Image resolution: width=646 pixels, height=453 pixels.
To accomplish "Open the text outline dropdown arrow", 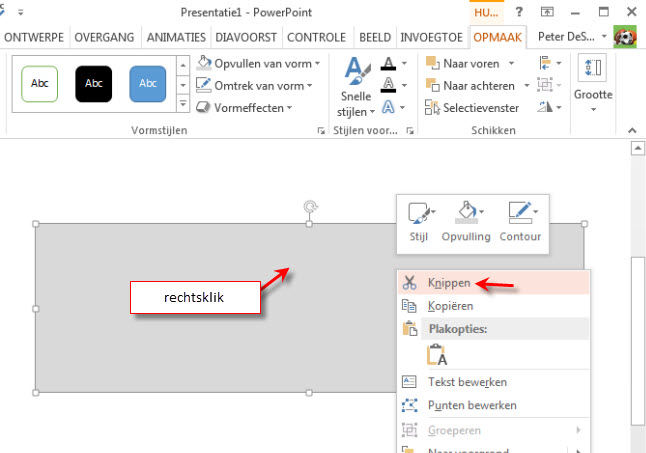I will (x=404, y=85).
